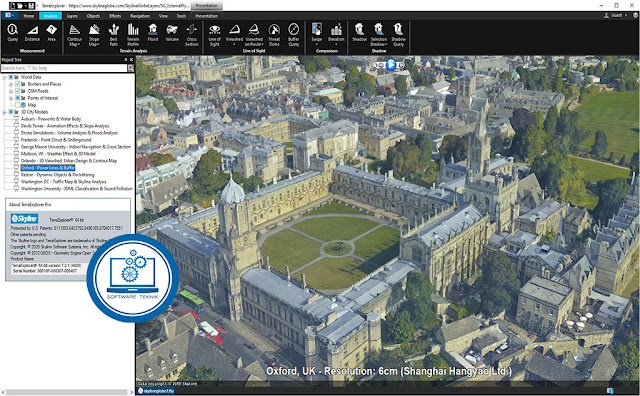Open the Shadow Query tool

[398, 35]
